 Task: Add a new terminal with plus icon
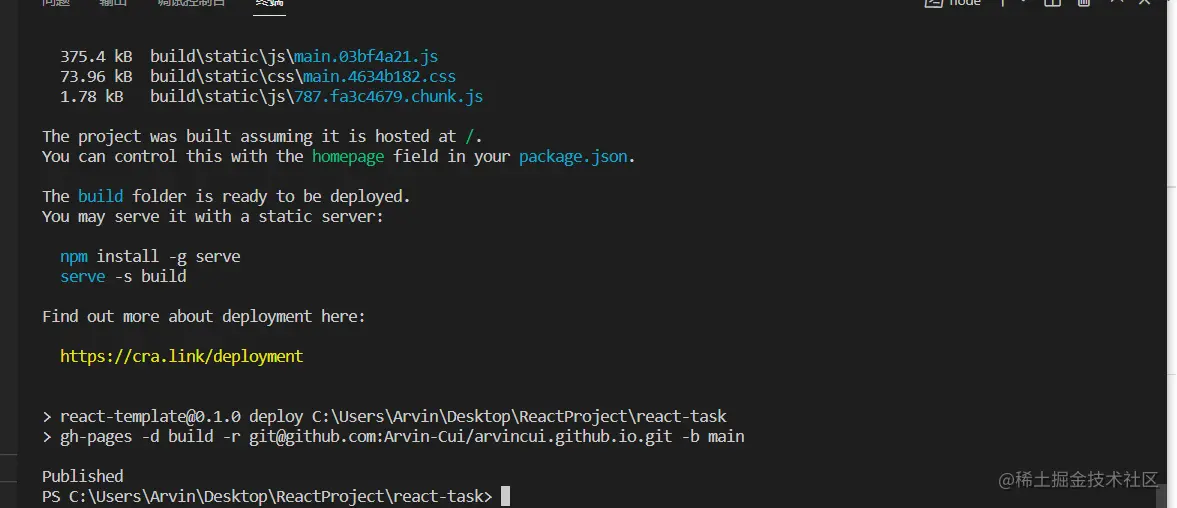pos(1005,3)
